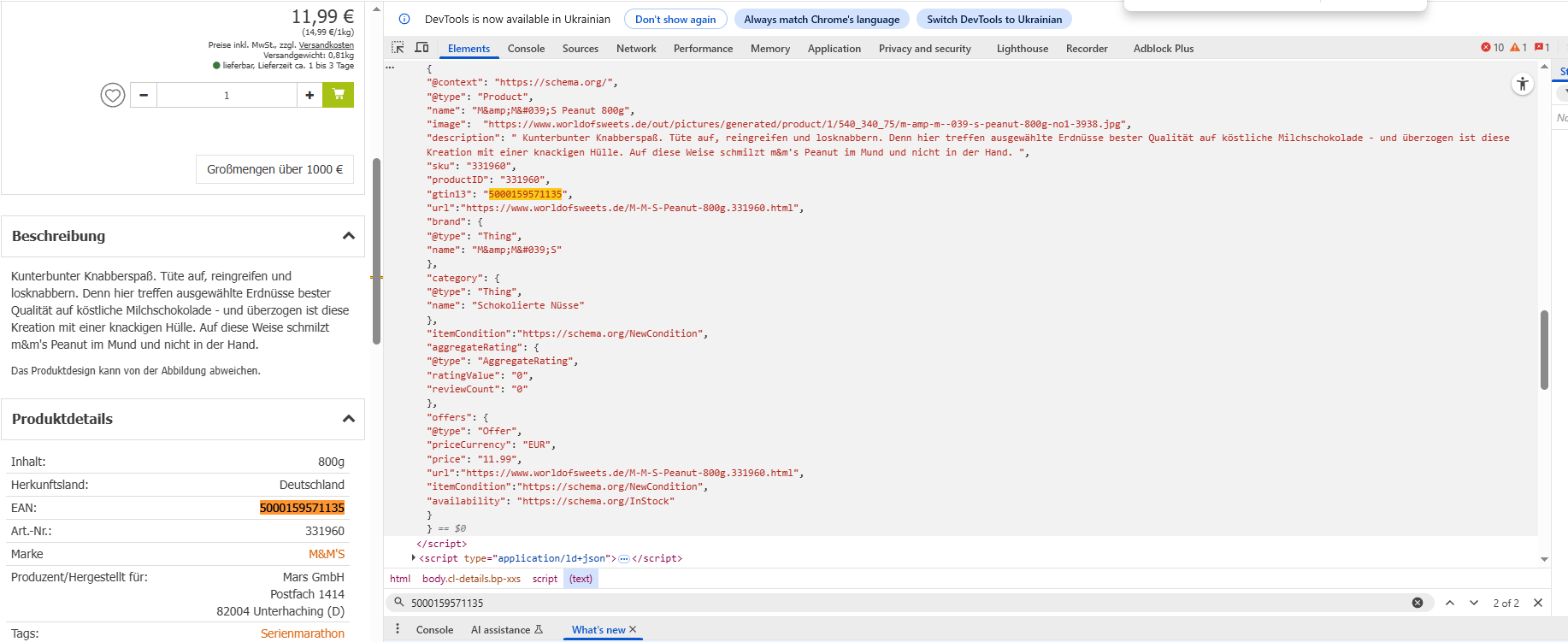Image resolution: width=1568 pixels, height=642 pixels.
Task: Click script in the breadcrumb bar
Action: [545, 579]
